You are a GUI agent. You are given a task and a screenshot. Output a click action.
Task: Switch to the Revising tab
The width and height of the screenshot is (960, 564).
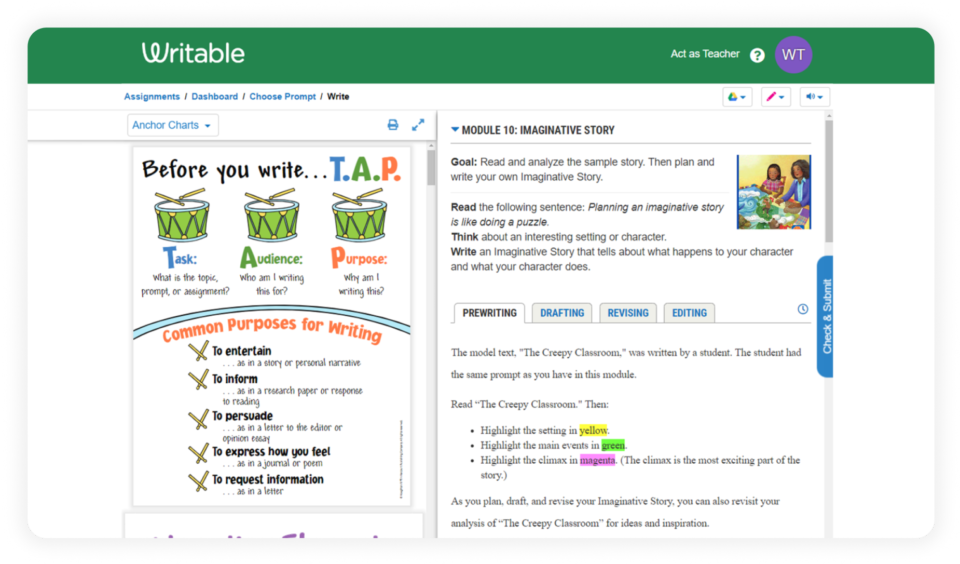(628, 313)
